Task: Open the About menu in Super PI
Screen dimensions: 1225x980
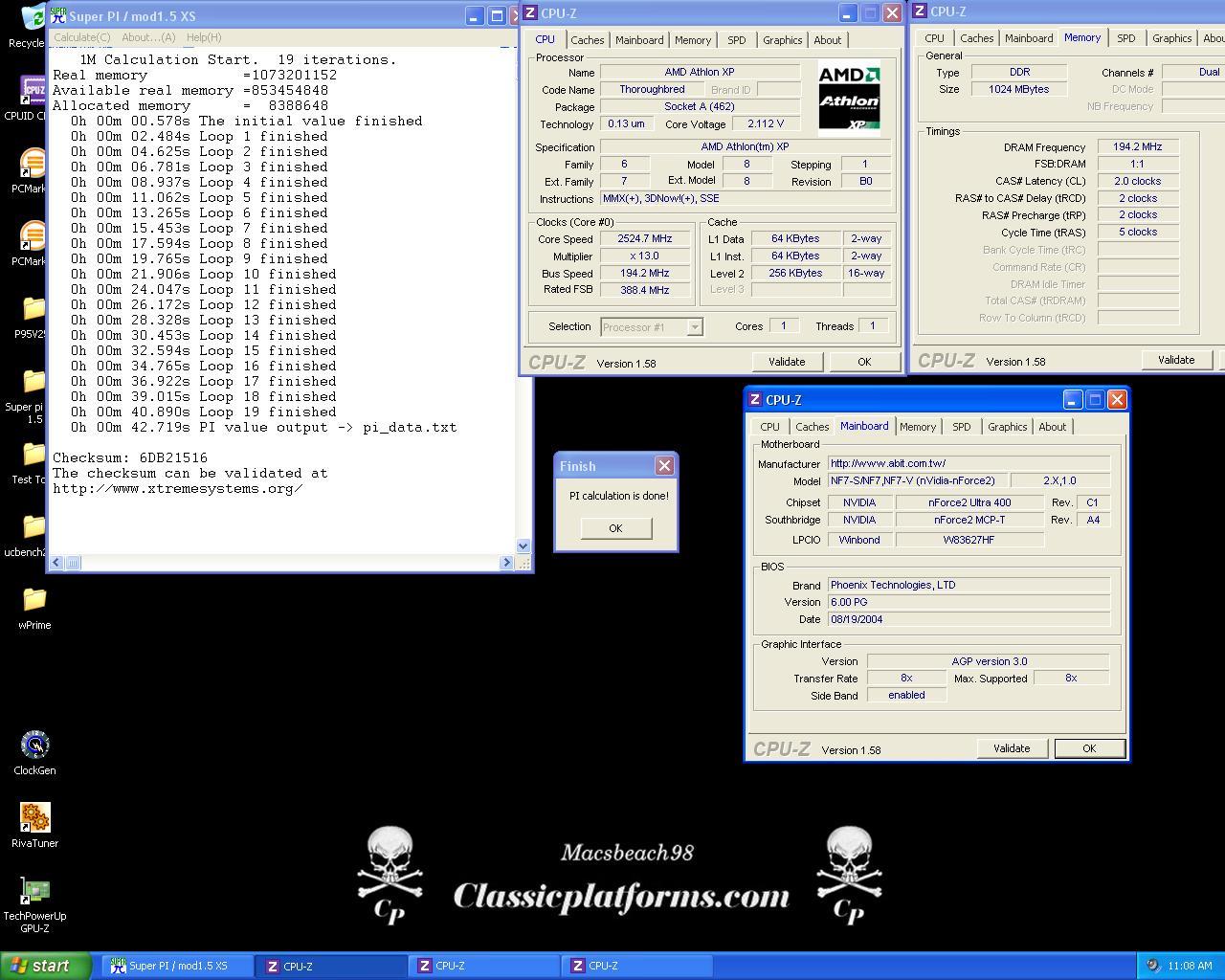Action: click(x=148, y=37)
